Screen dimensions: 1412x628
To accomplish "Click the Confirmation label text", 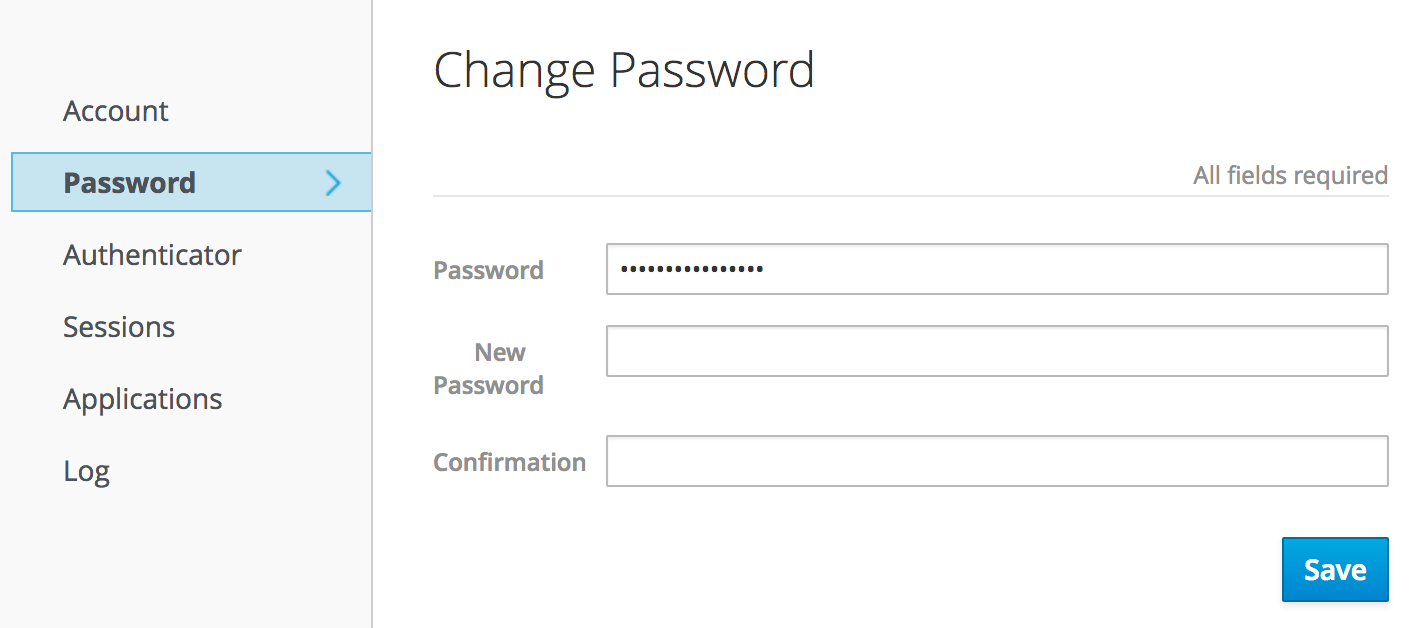I will [509, 462].
